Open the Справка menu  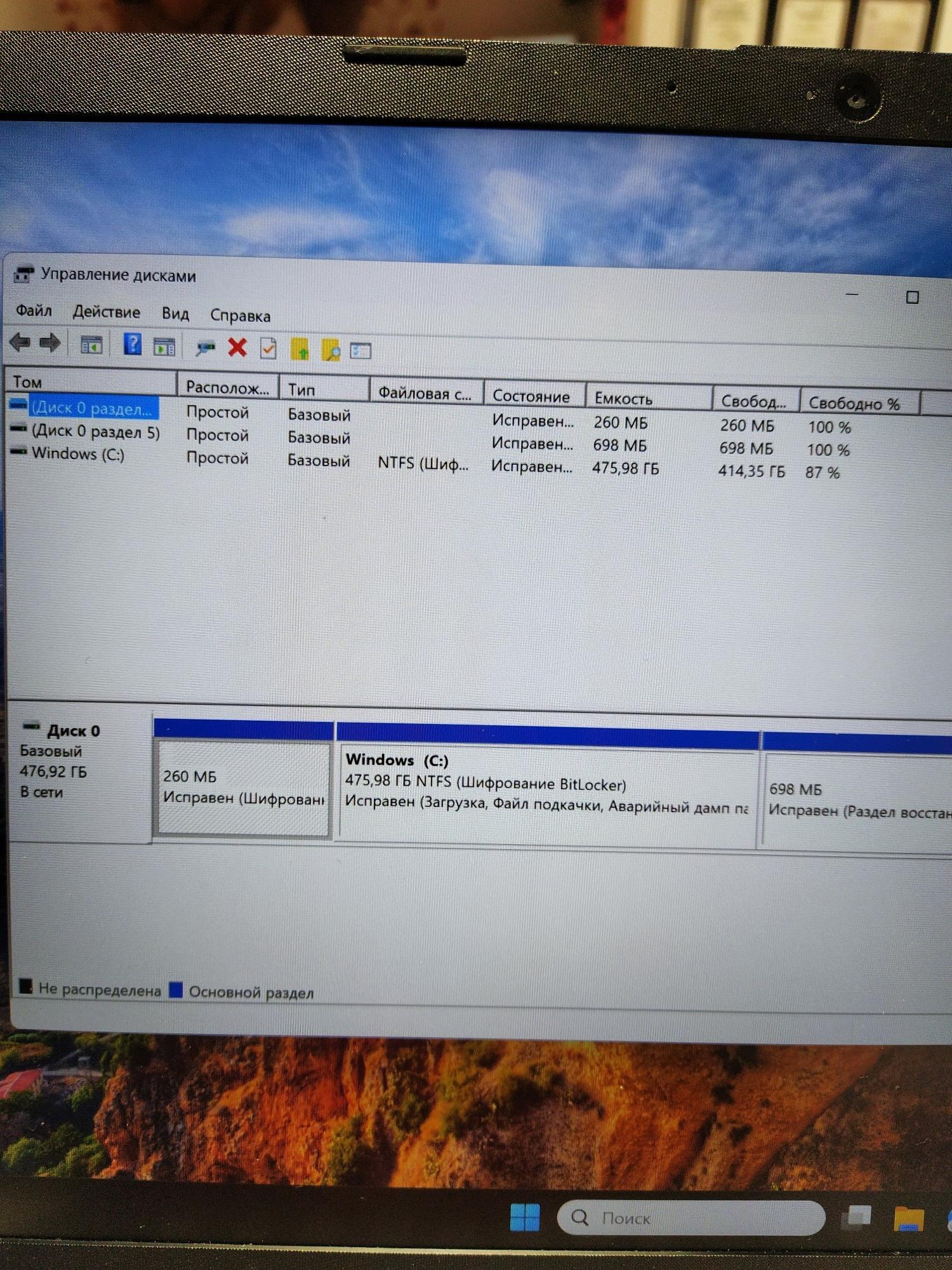point(240,316)
